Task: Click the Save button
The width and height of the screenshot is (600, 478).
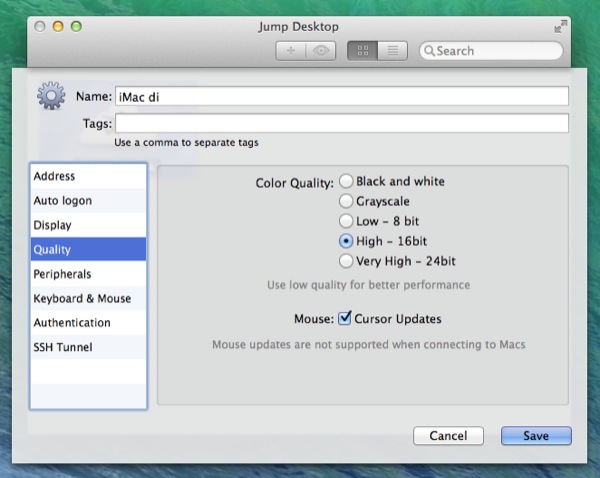Action: 536,436
